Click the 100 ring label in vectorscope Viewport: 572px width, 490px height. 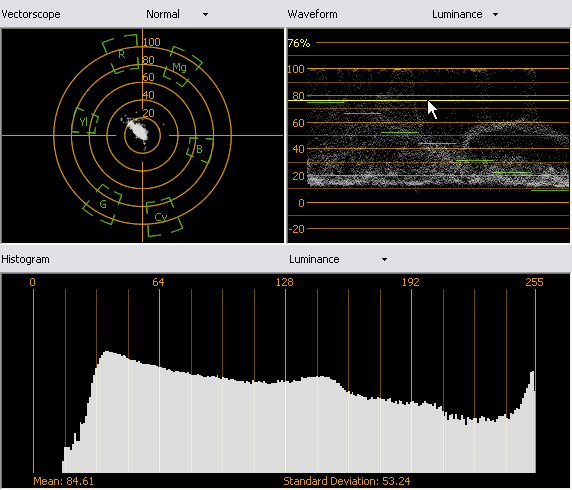[x=152, y=42]
